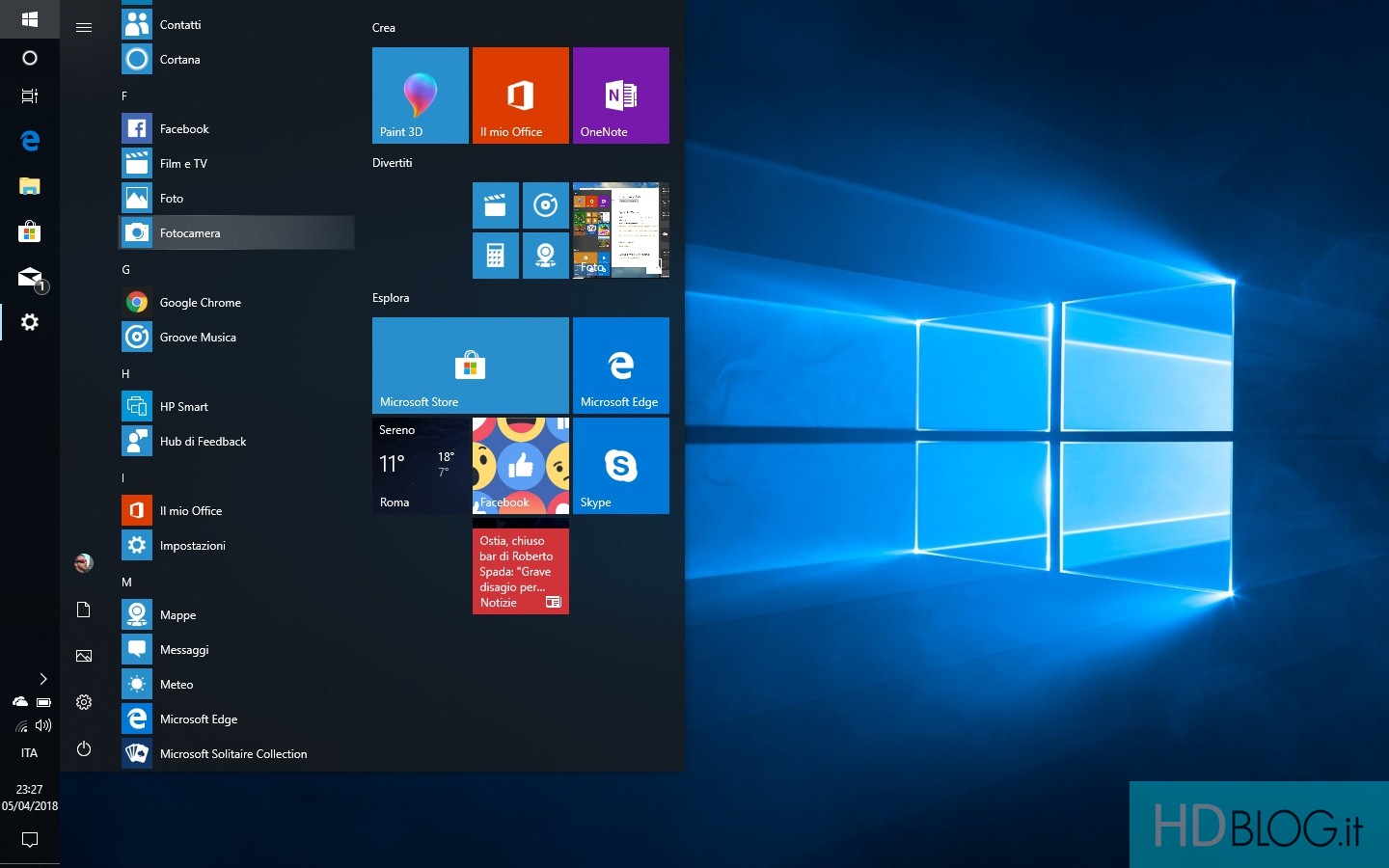The height and width of the screenshot is (868, 1389).
Task: Click the letter I section header
Action: 123,478
